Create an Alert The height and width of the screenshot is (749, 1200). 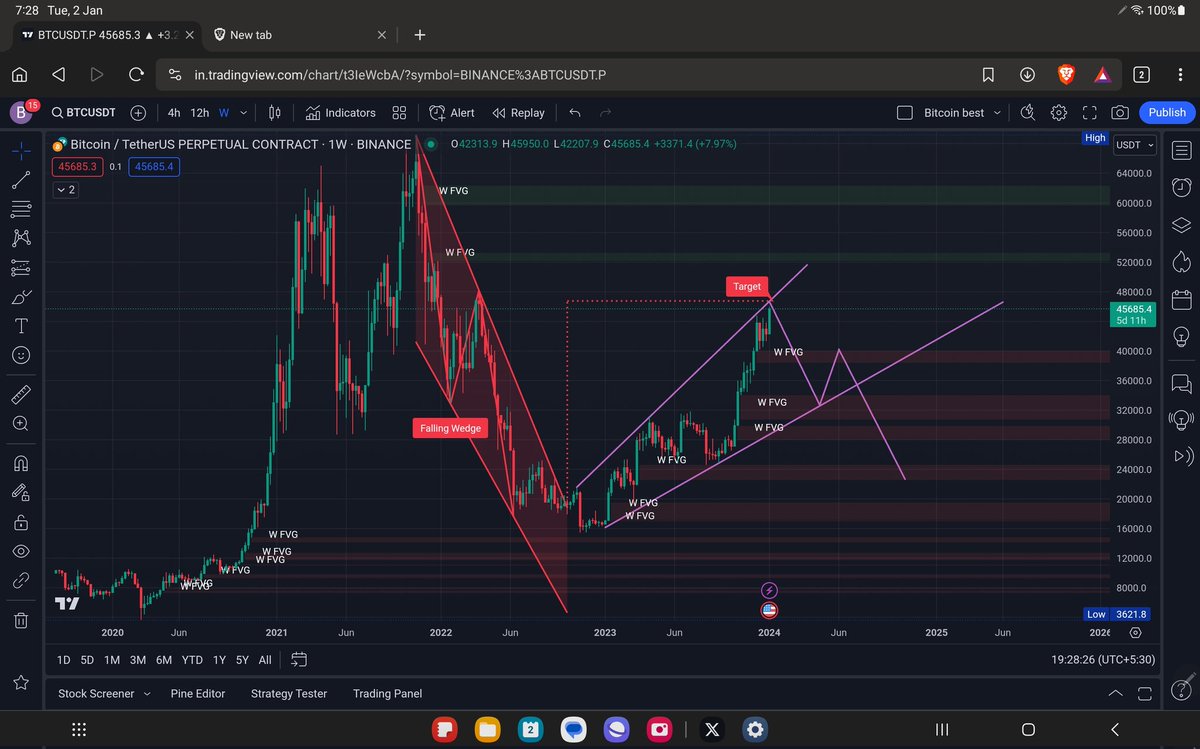[x=452, y=113]
